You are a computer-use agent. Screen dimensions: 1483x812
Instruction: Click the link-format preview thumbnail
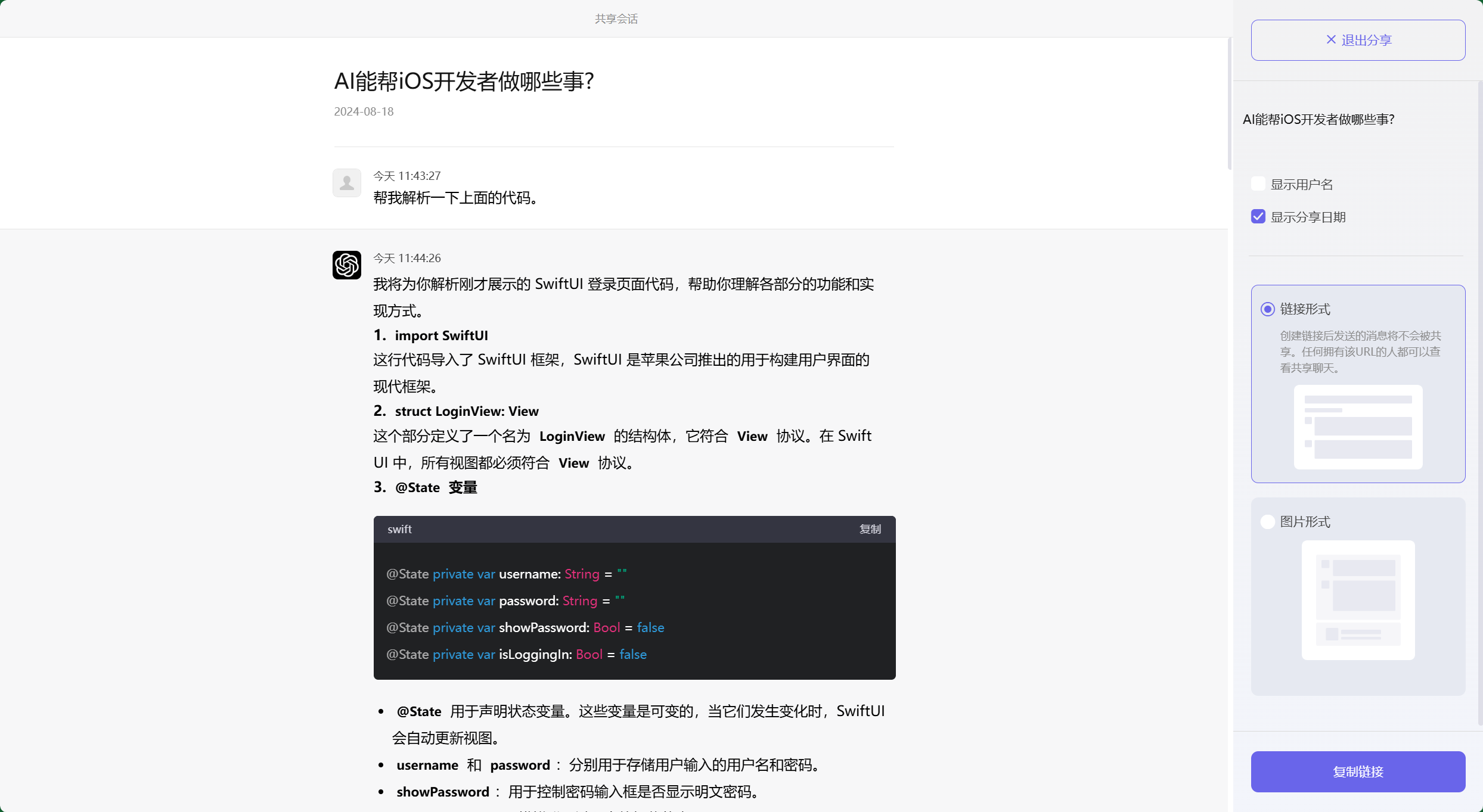1357,428
